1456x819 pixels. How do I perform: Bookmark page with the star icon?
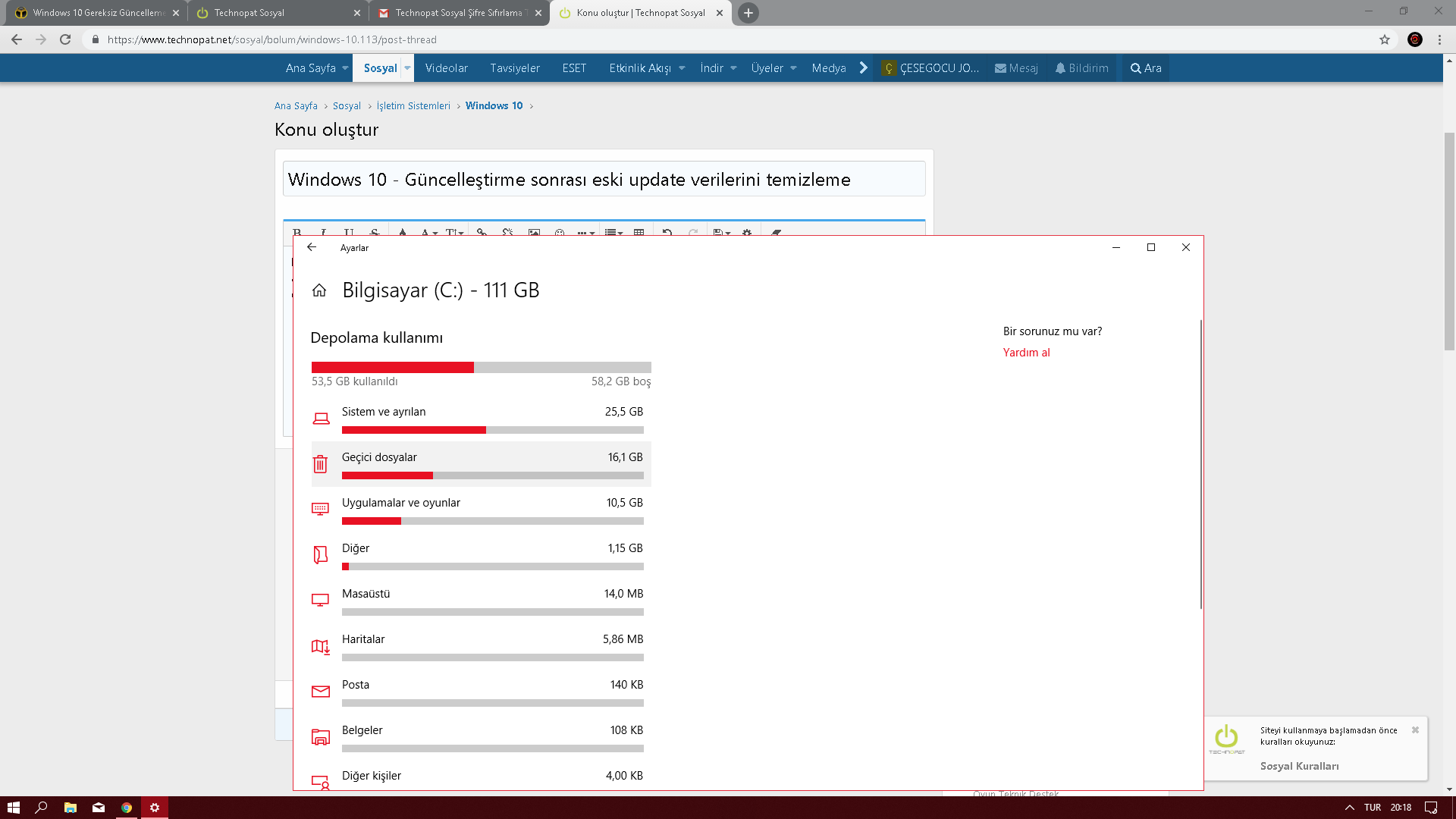pyautogui.click(x=1385, y=39)
